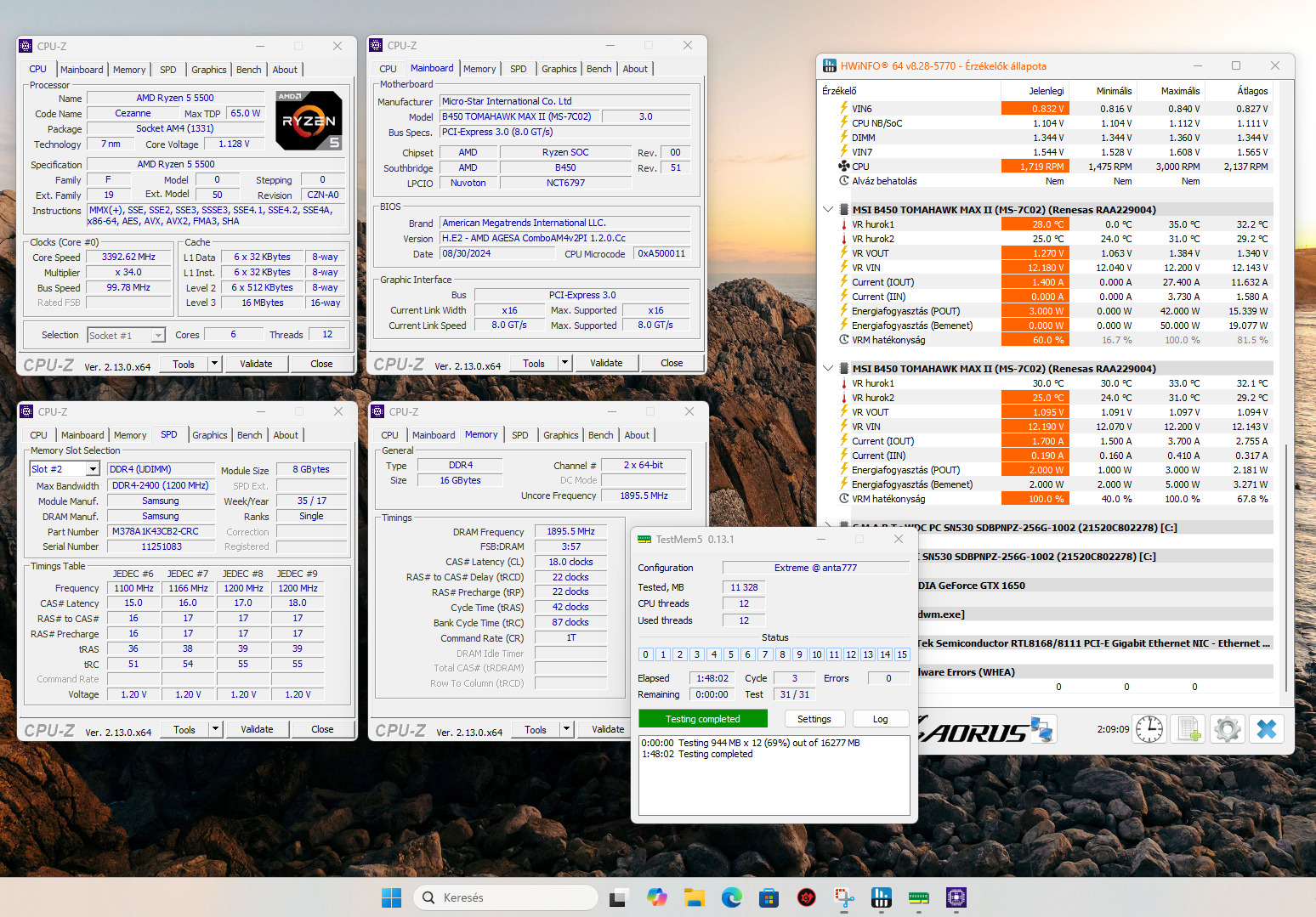Screen dimensions: 1316x917
Task: Click the green Testing completed button
Action: 703,719
